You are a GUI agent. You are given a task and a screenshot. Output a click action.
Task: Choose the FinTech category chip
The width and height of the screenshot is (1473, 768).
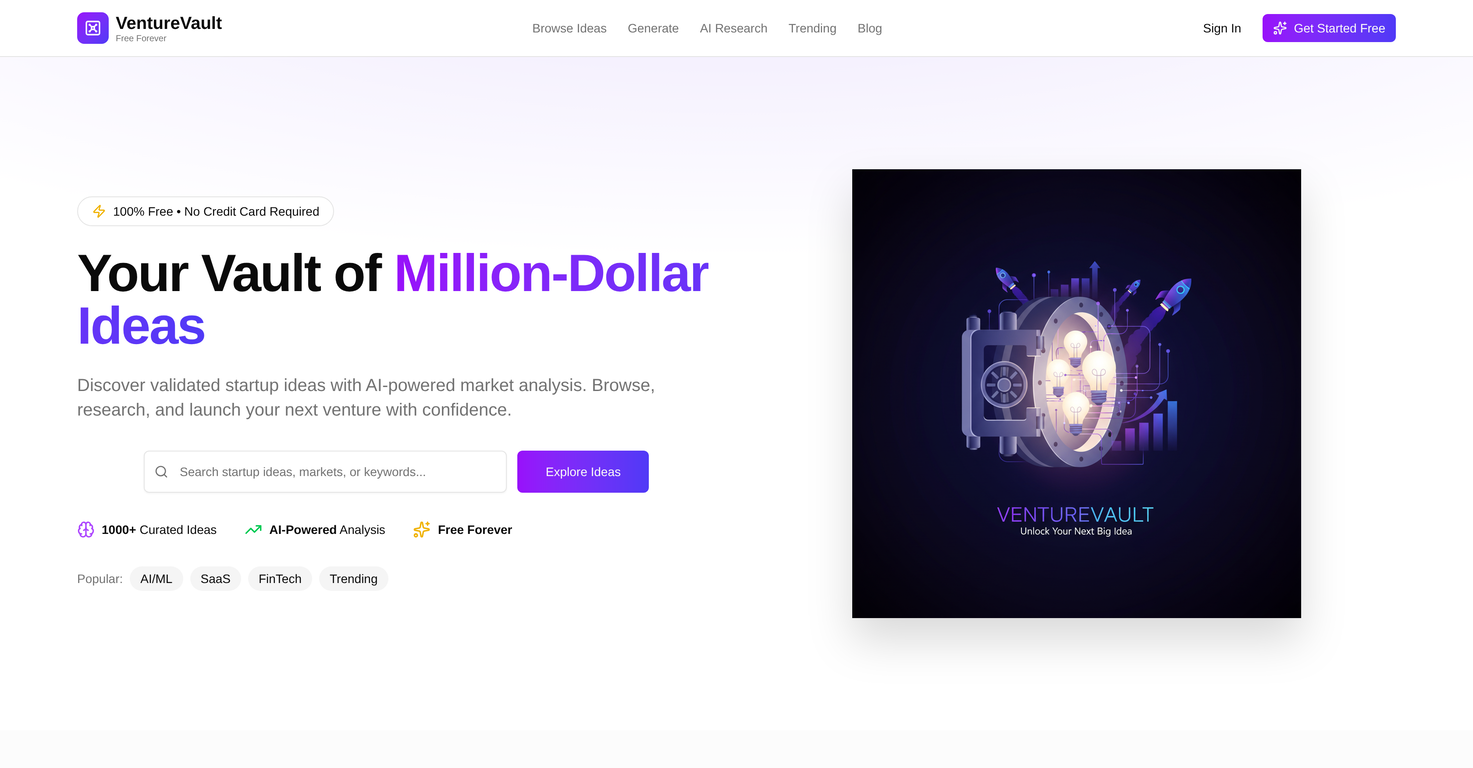(279, 578)
